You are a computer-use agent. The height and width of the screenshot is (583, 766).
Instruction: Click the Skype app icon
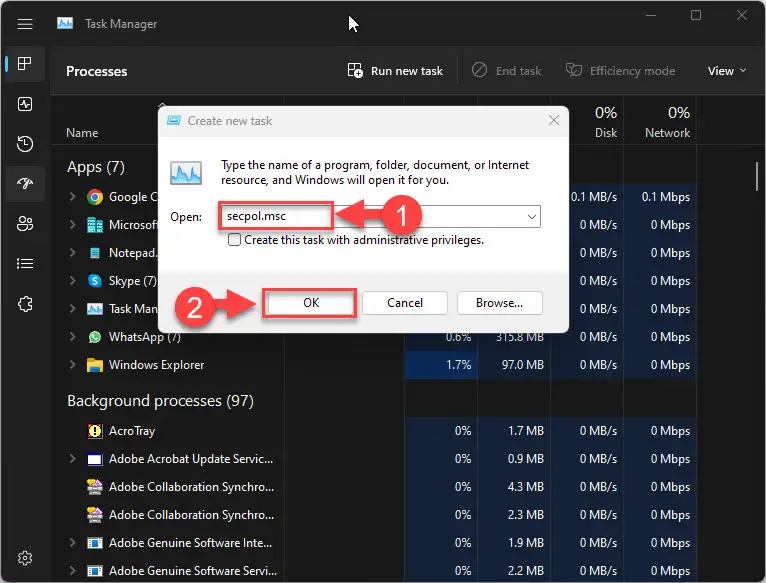[x=95, y=281]
